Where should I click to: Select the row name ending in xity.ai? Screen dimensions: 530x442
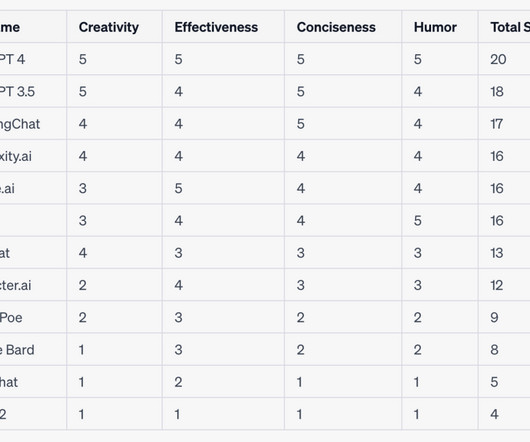[x=16, y=156]
